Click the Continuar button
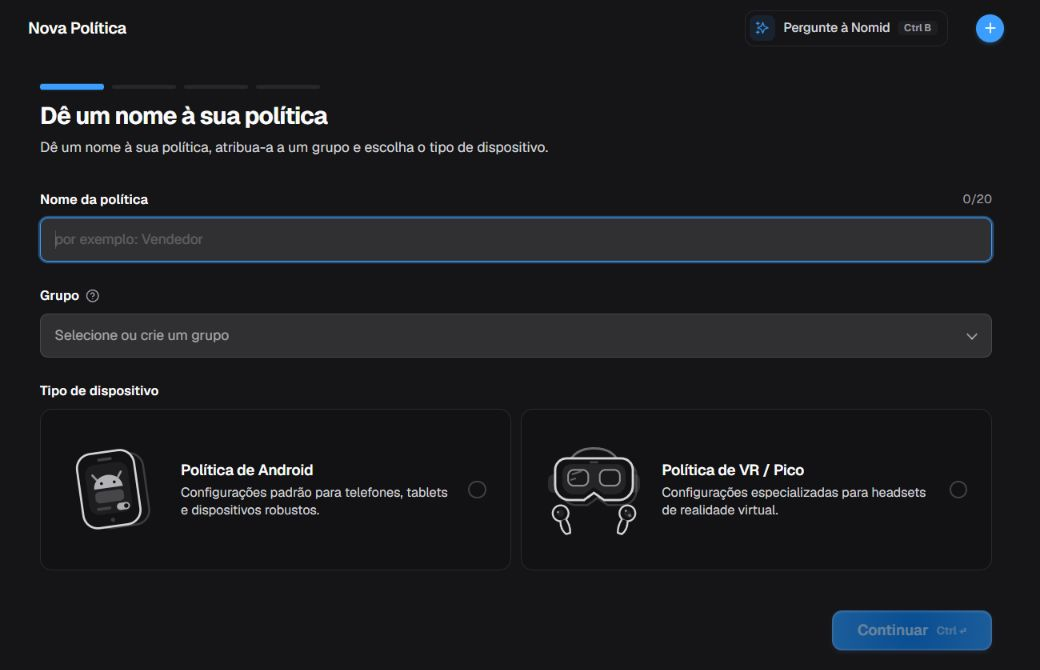 point(911,630)
